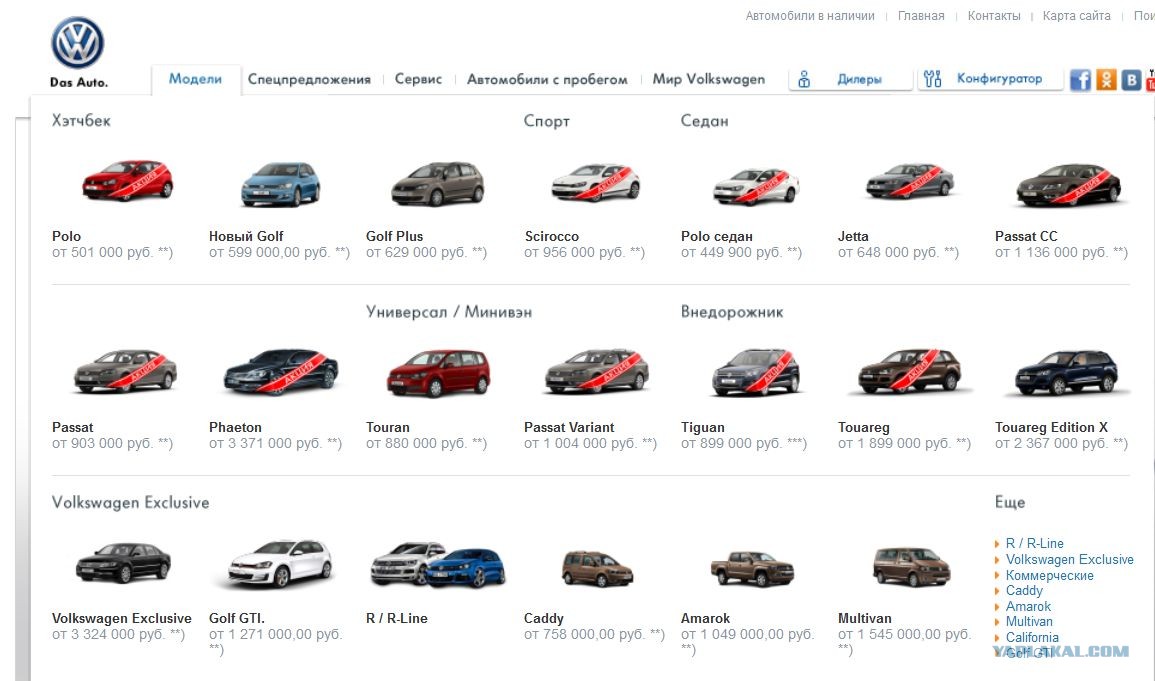Open Multivan in Еще list

tap(1029, 621)
